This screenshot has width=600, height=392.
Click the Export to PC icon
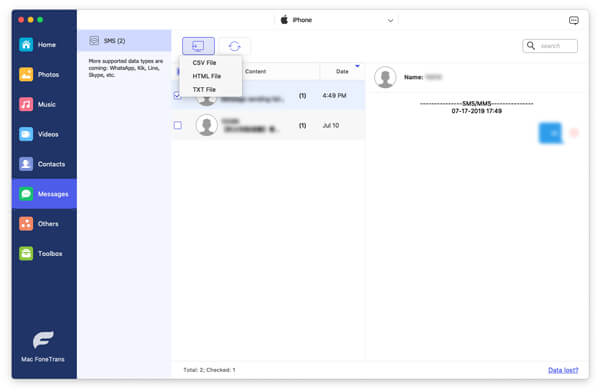(198, 46)
